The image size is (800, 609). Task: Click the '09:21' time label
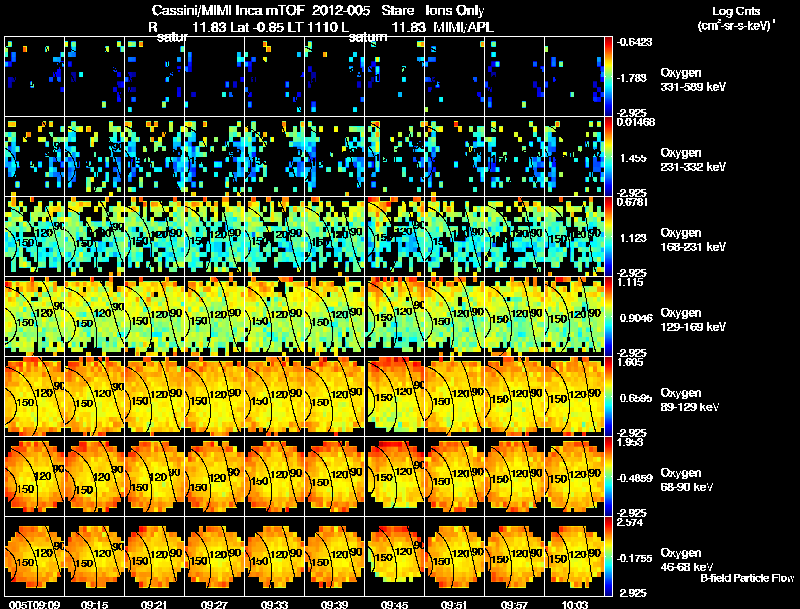tap(155, 604)
